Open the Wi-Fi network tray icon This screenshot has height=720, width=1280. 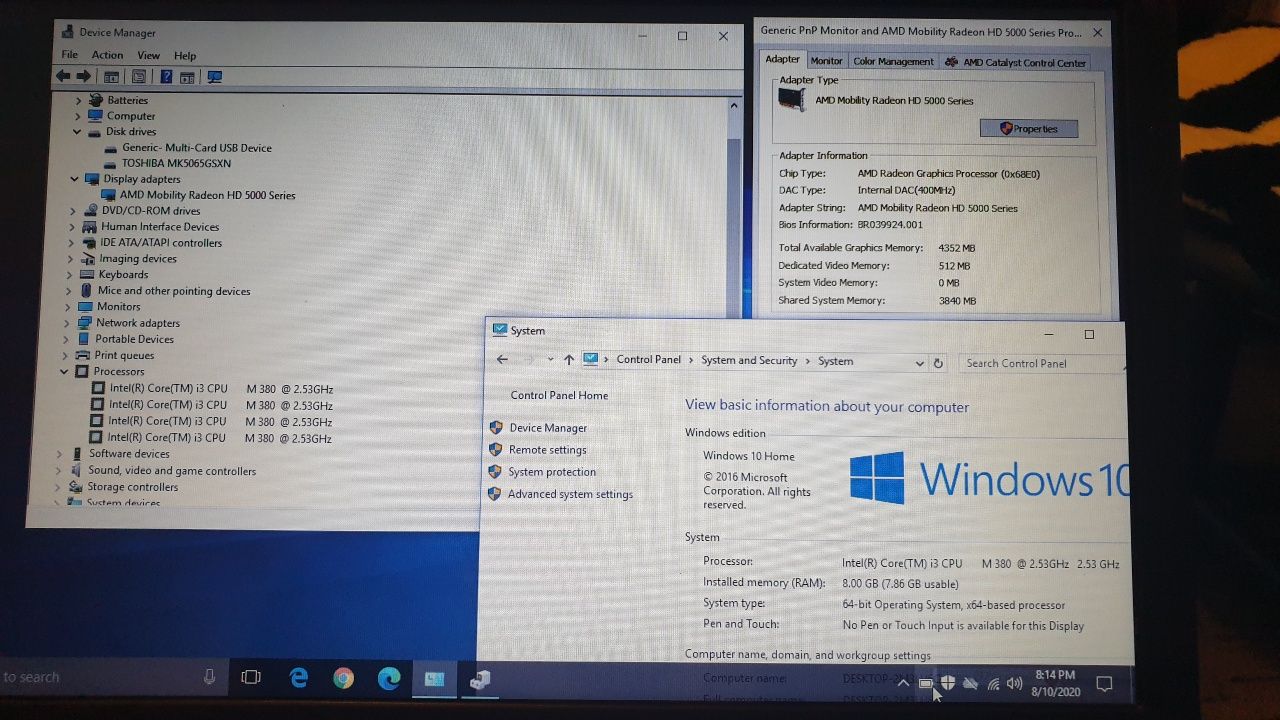point(993,684)
